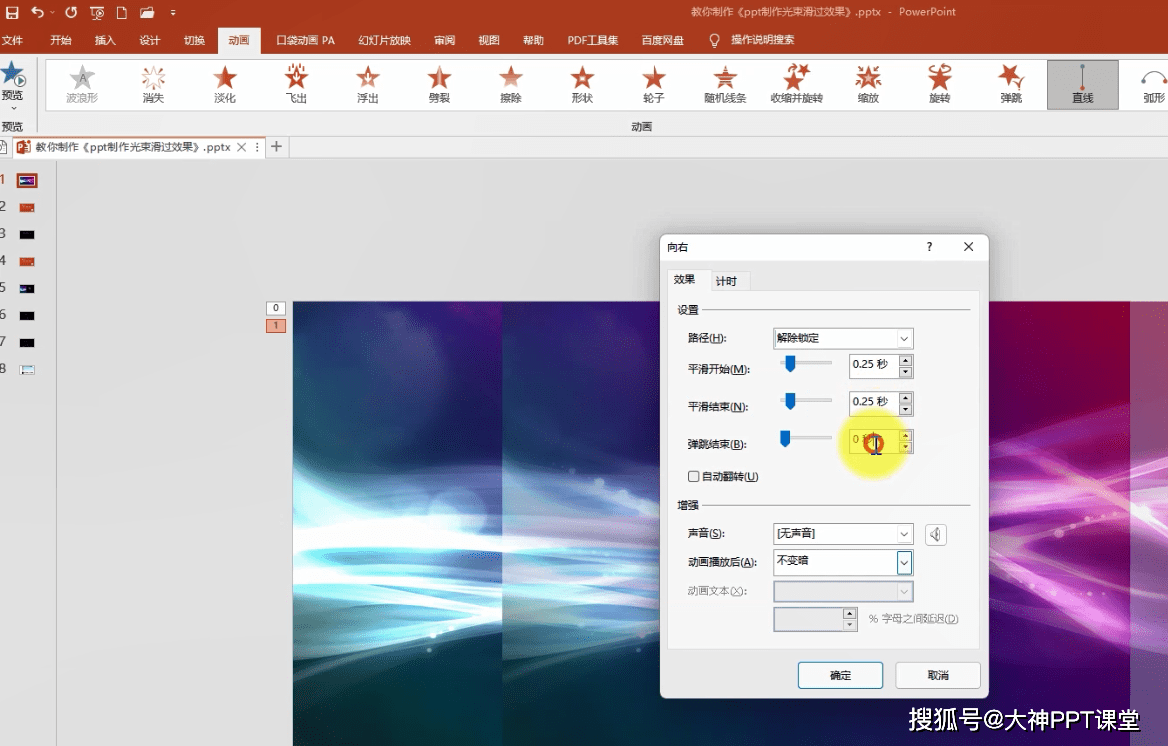1168x746 pixels.
Task: Increase 平滑结束 smooth end spinner value
Action: (906, 397)
